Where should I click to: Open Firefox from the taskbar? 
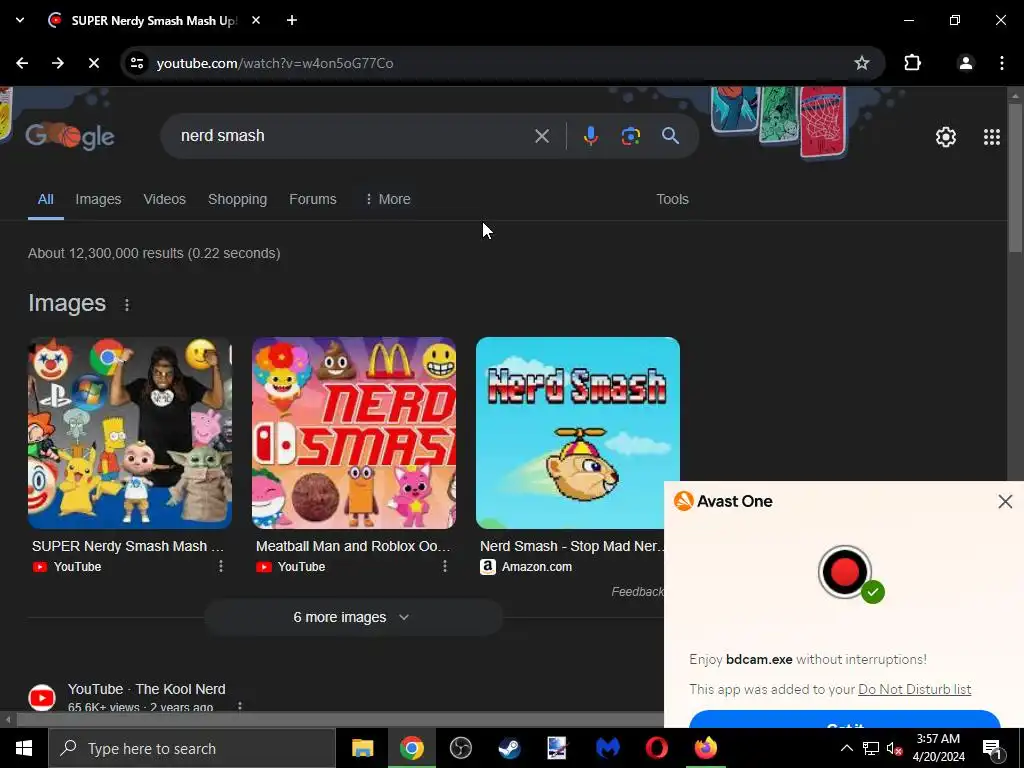pyautogui.click(x=705, y=748)
